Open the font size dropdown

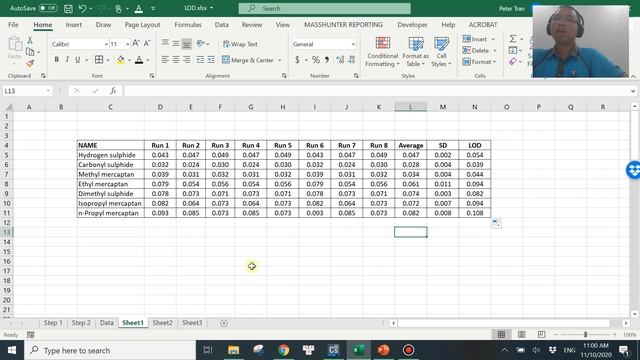point(127,44)
